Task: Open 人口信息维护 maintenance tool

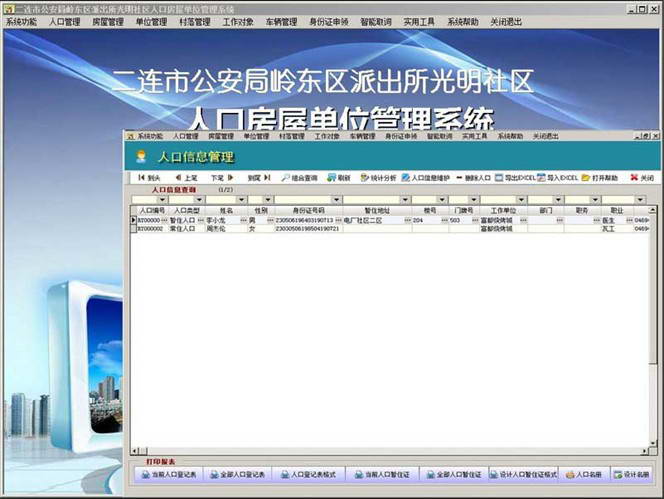Action: tap(425, 178)
